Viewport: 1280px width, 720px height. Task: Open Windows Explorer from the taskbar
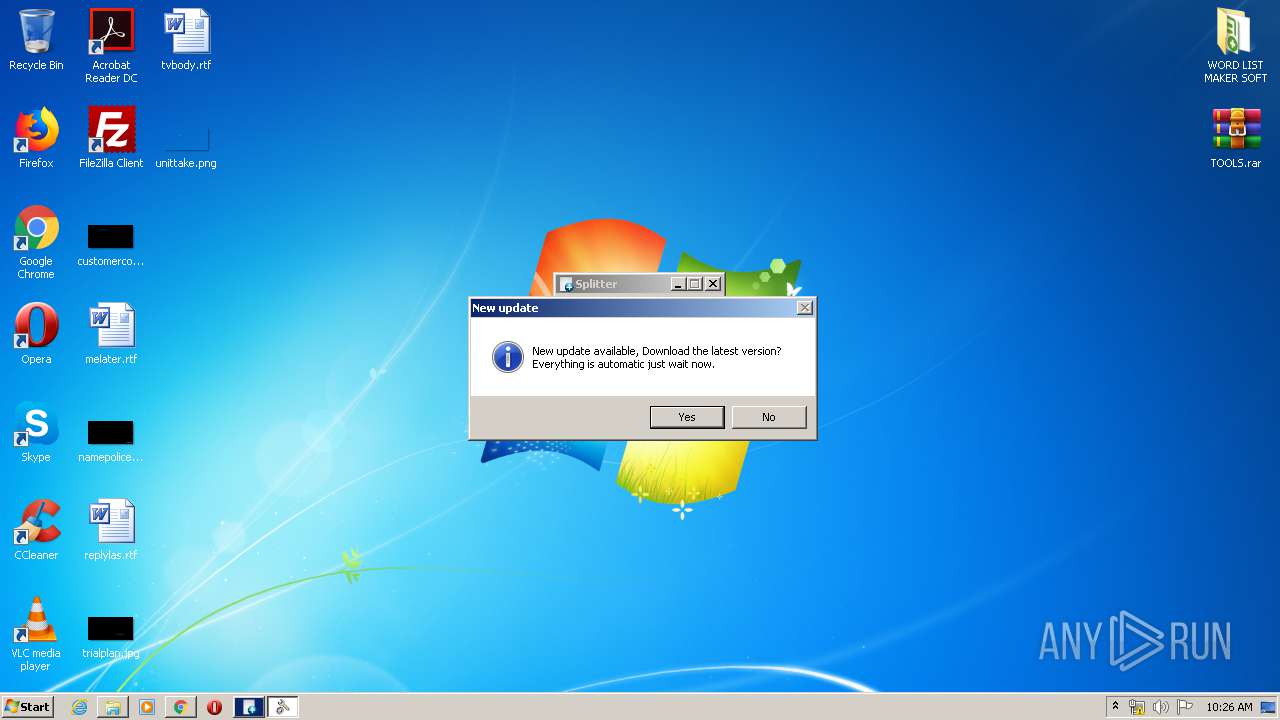pos(113,707)
